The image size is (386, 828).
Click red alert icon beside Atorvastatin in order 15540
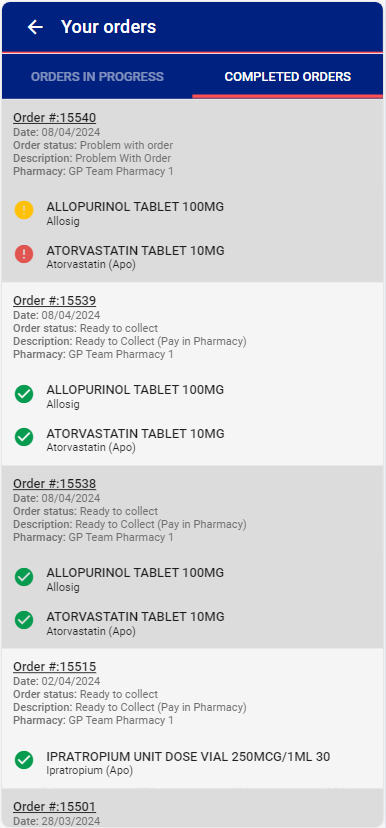tap(24, 254)
